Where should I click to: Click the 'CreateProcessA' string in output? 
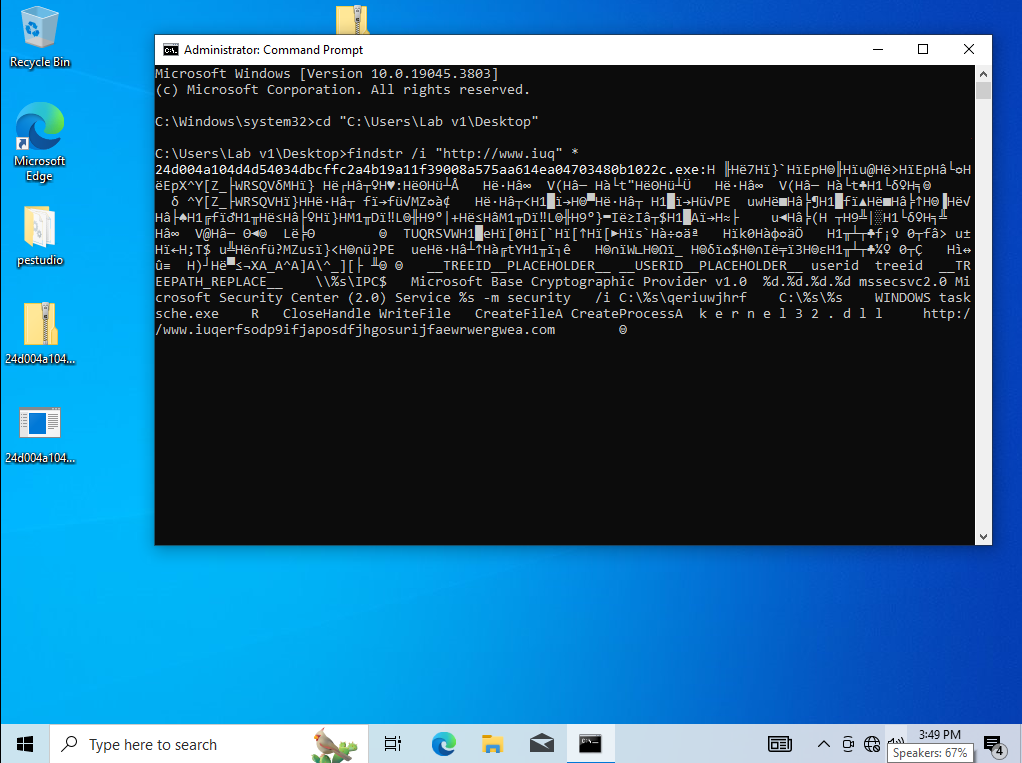(627, 313)
